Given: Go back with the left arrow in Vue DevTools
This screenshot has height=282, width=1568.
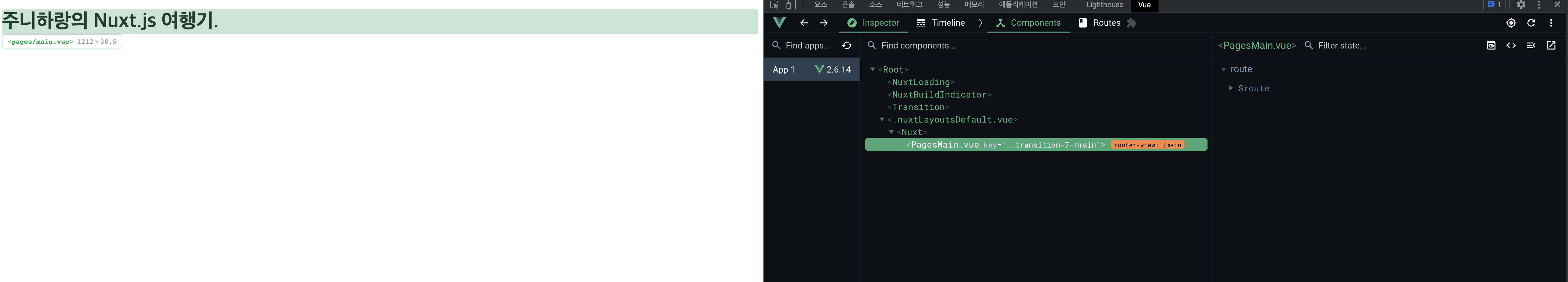Looking at the screenshot, I should (x=803, y=23).
